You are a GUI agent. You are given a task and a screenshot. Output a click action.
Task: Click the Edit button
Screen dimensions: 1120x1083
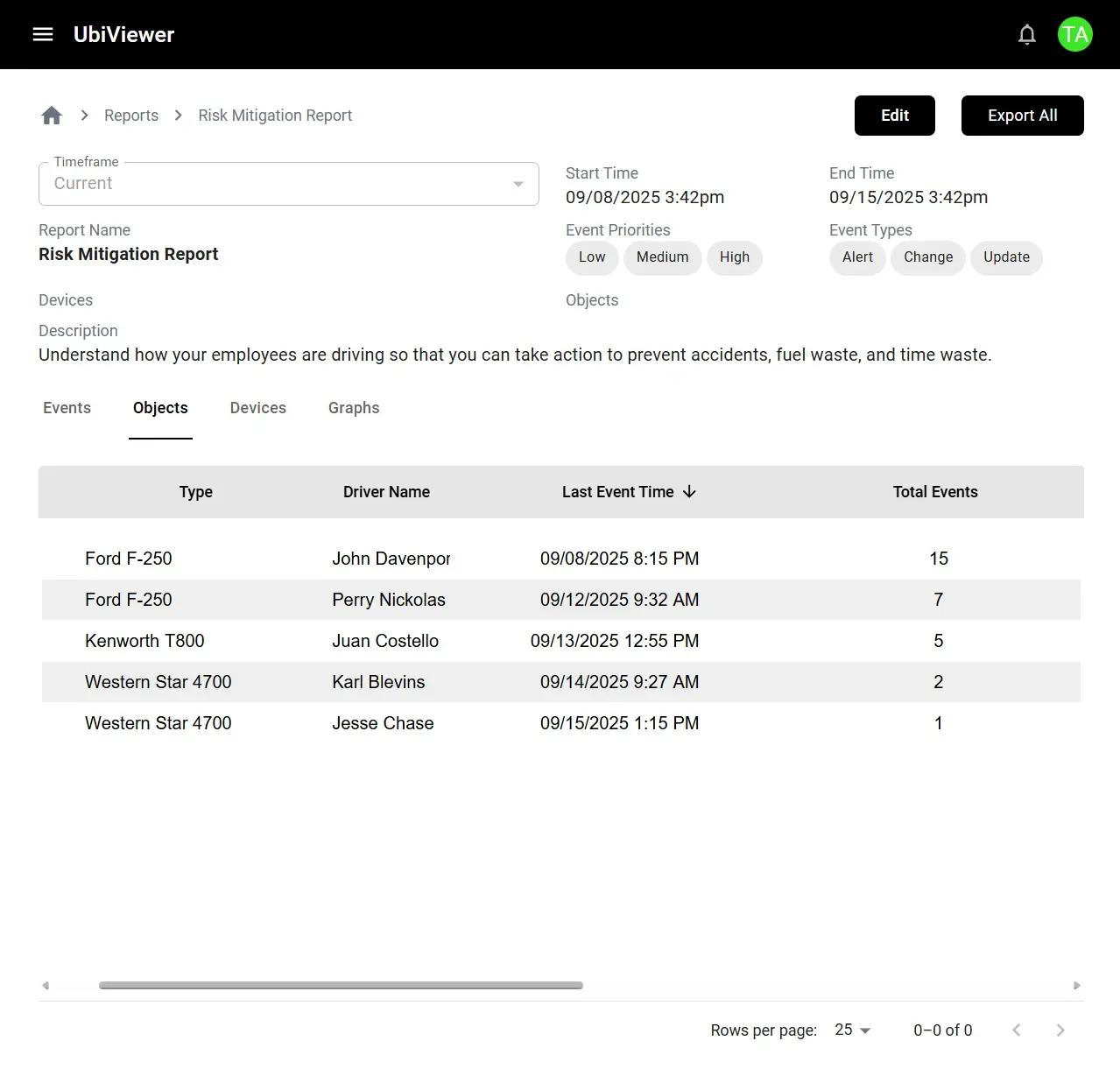coord(894,116)
